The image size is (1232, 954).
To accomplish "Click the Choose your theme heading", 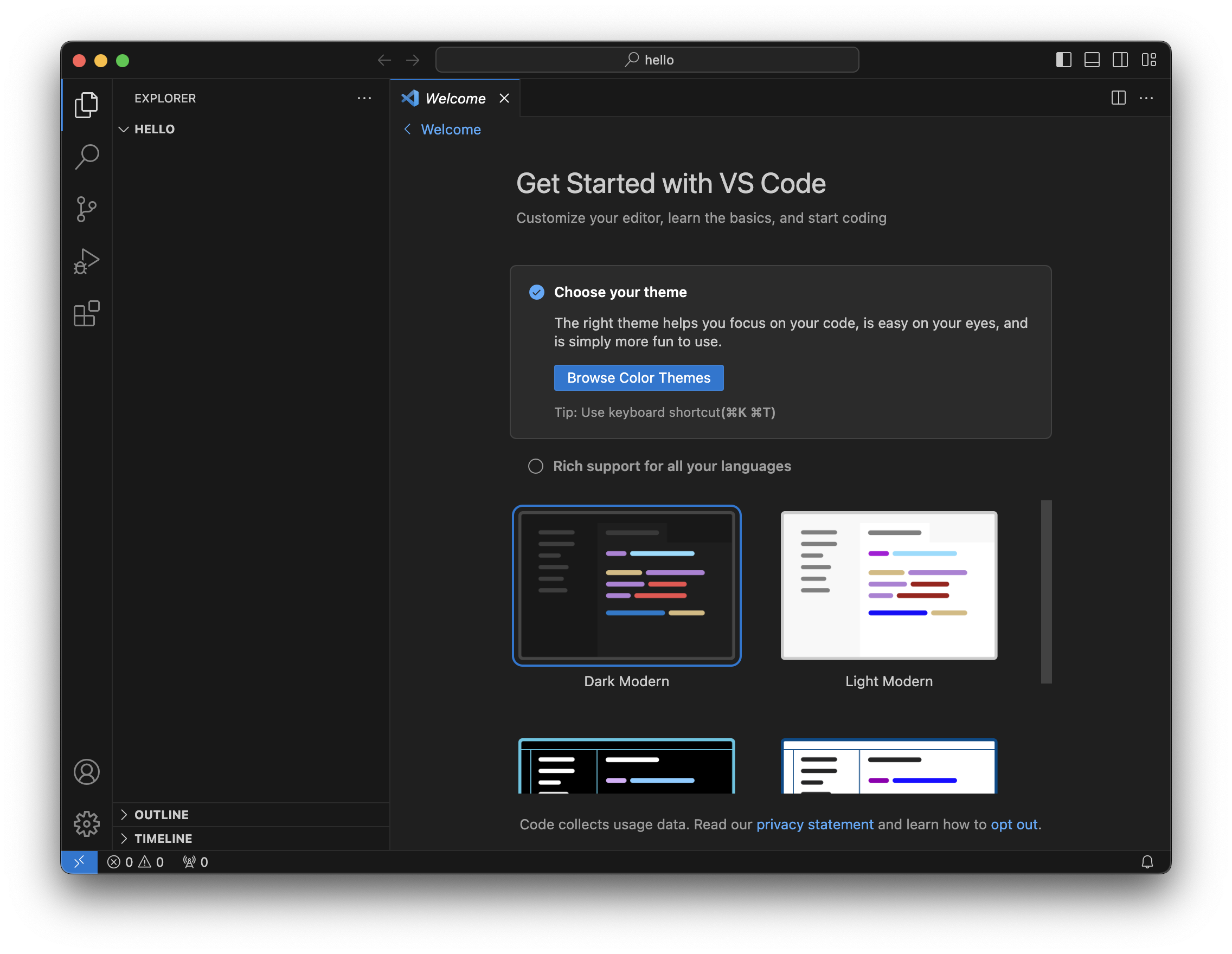I will click(620, 292).
